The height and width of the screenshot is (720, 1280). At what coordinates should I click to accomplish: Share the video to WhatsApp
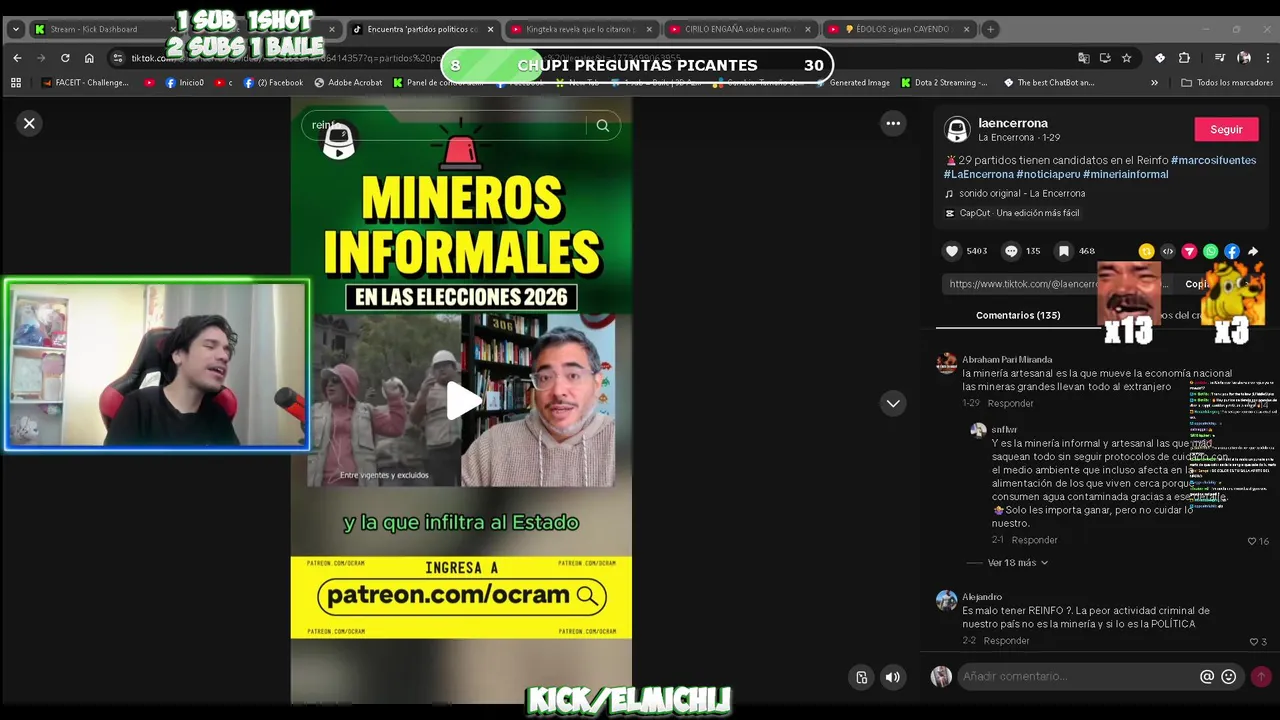[x=1211, y=252]
